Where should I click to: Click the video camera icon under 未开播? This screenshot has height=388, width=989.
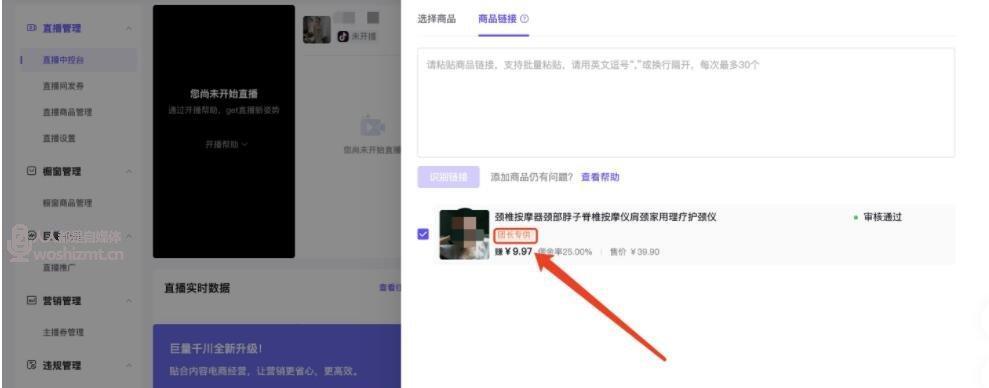tap(372, 126)
